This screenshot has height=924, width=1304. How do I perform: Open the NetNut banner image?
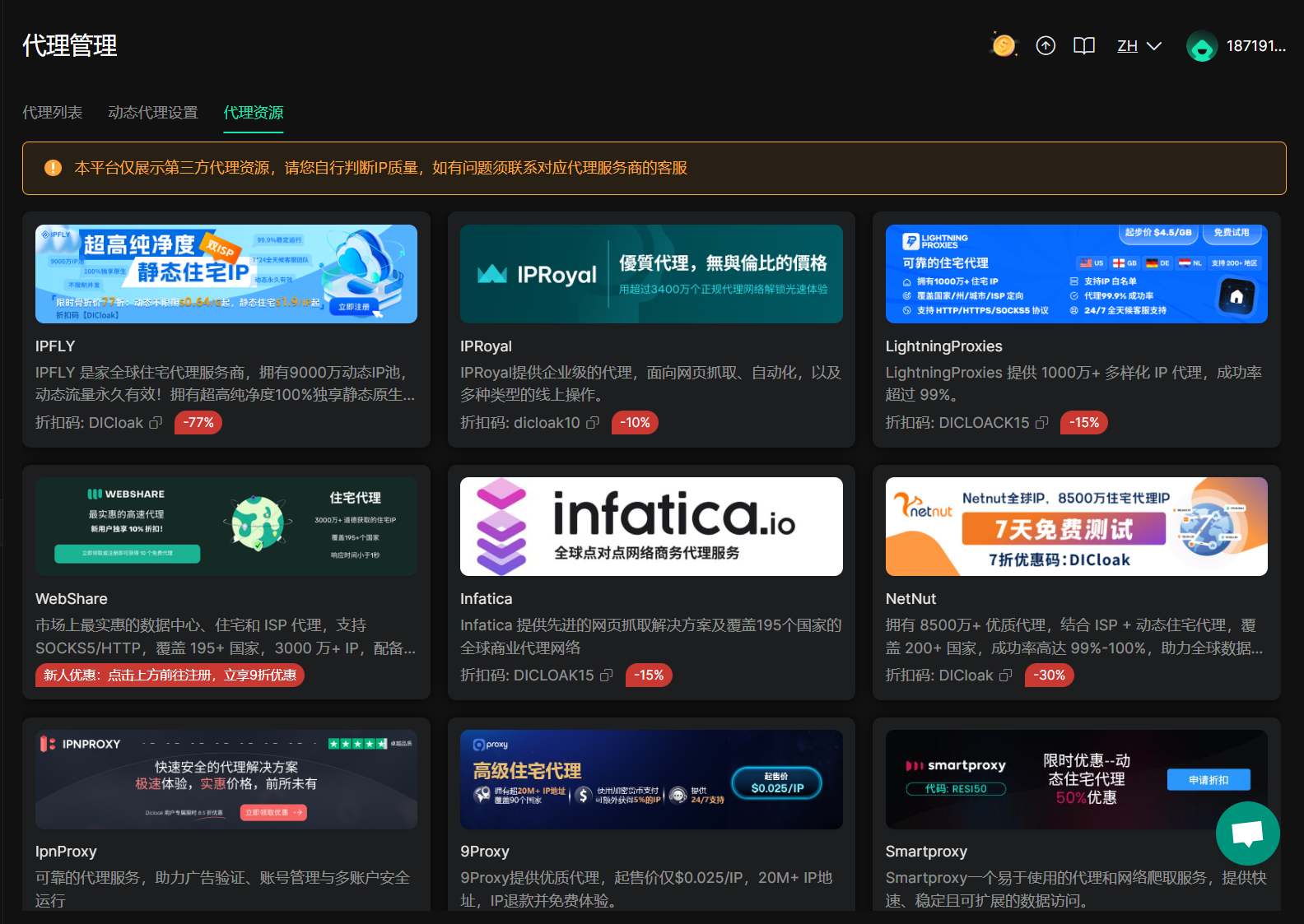[1077, 527]
